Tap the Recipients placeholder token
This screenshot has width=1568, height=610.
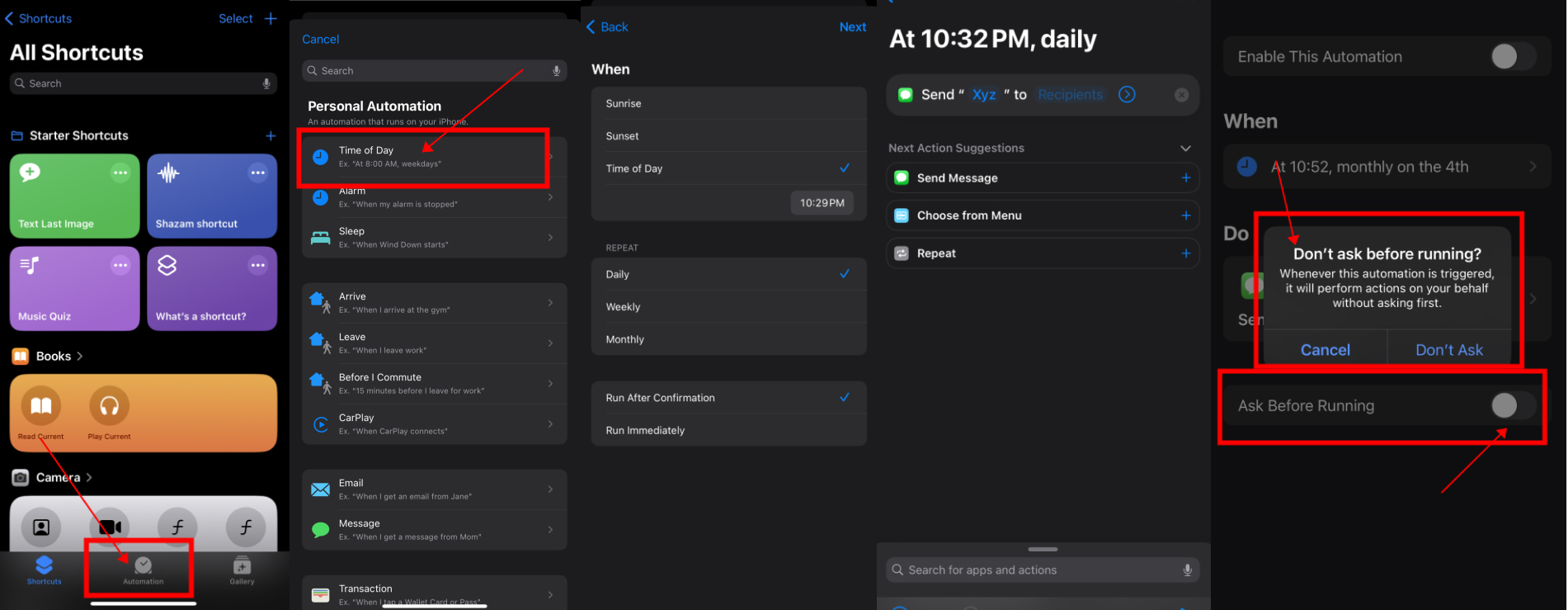(x=1070, y=95)
